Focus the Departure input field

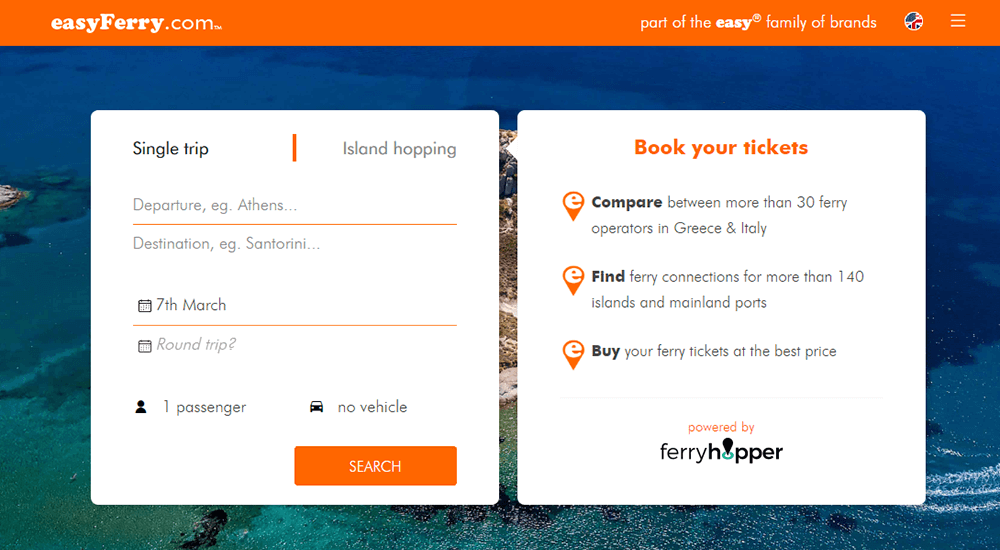(x=295, y=205)
